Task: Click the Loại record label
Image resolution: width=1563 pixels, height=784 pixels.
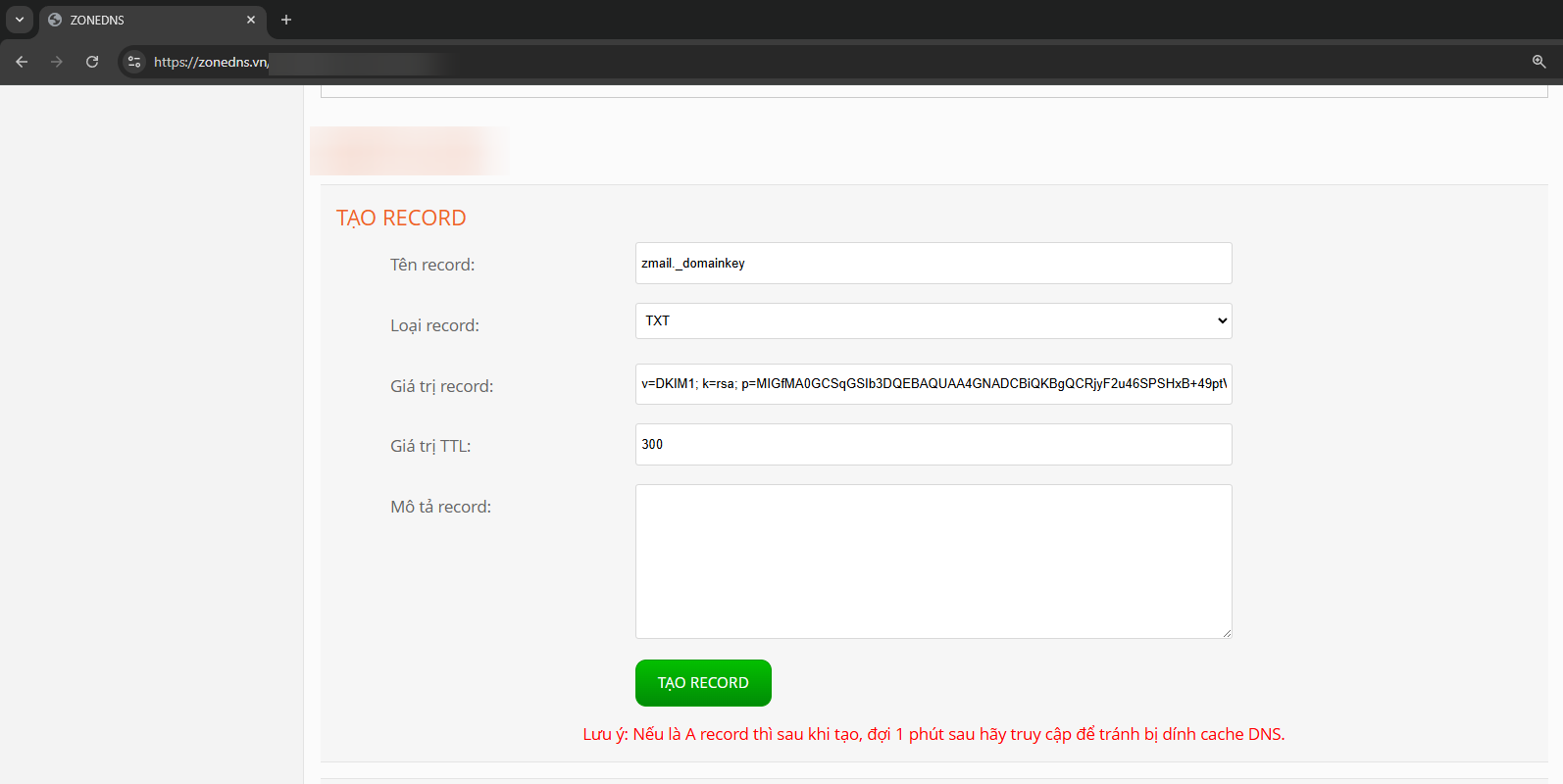Action: coord(434,325)
